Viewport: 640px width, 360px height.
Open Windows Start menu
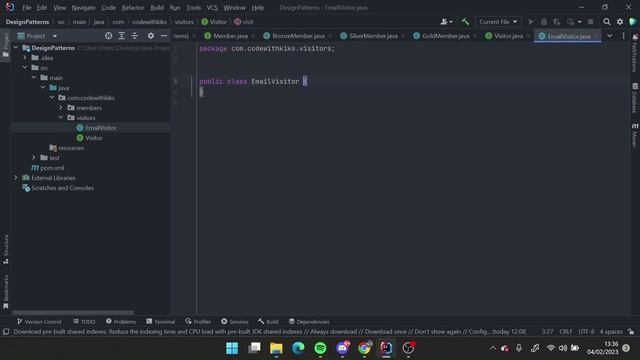pyautogui.click(x=232, y=348)
